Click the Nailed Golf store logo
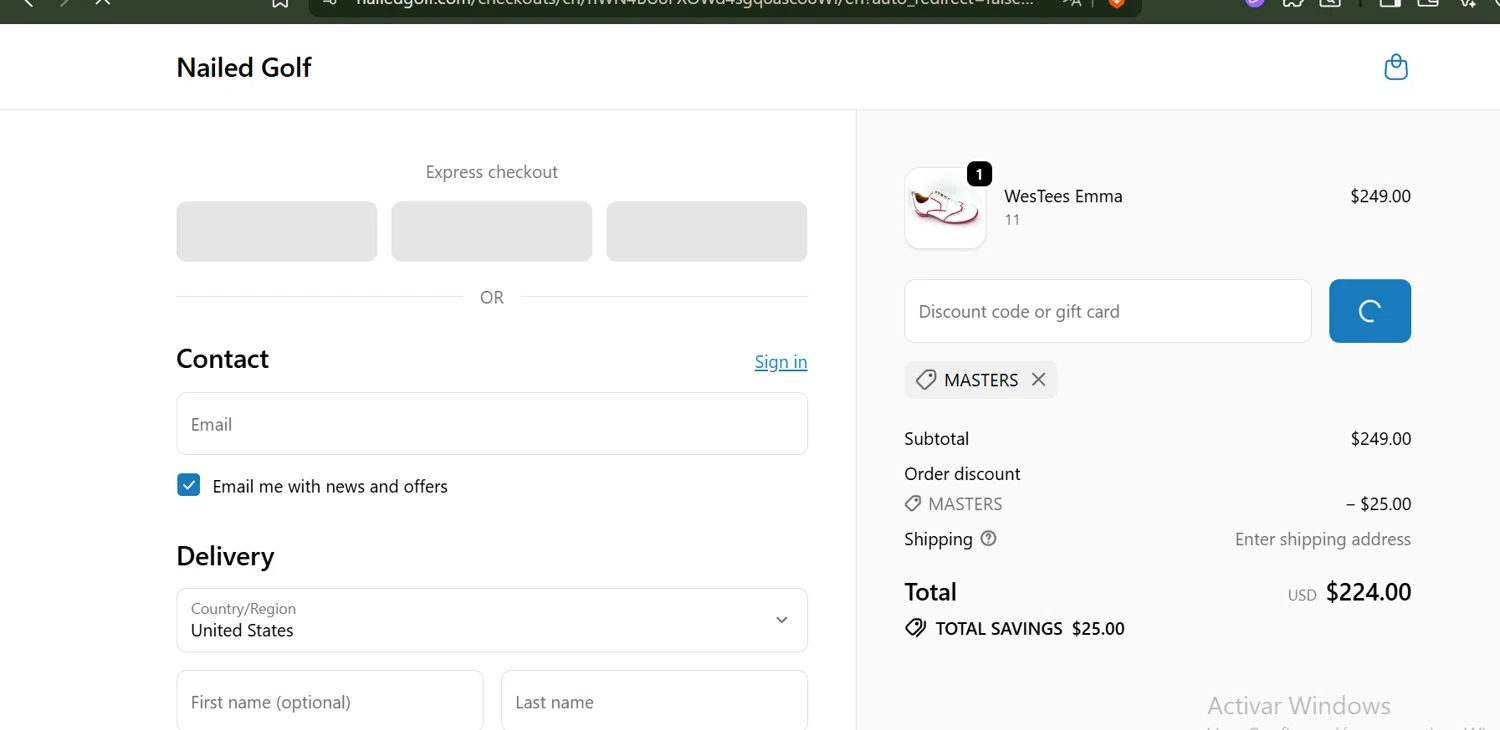This screenshot has width=1500, height=730. (x=244, y=67)
